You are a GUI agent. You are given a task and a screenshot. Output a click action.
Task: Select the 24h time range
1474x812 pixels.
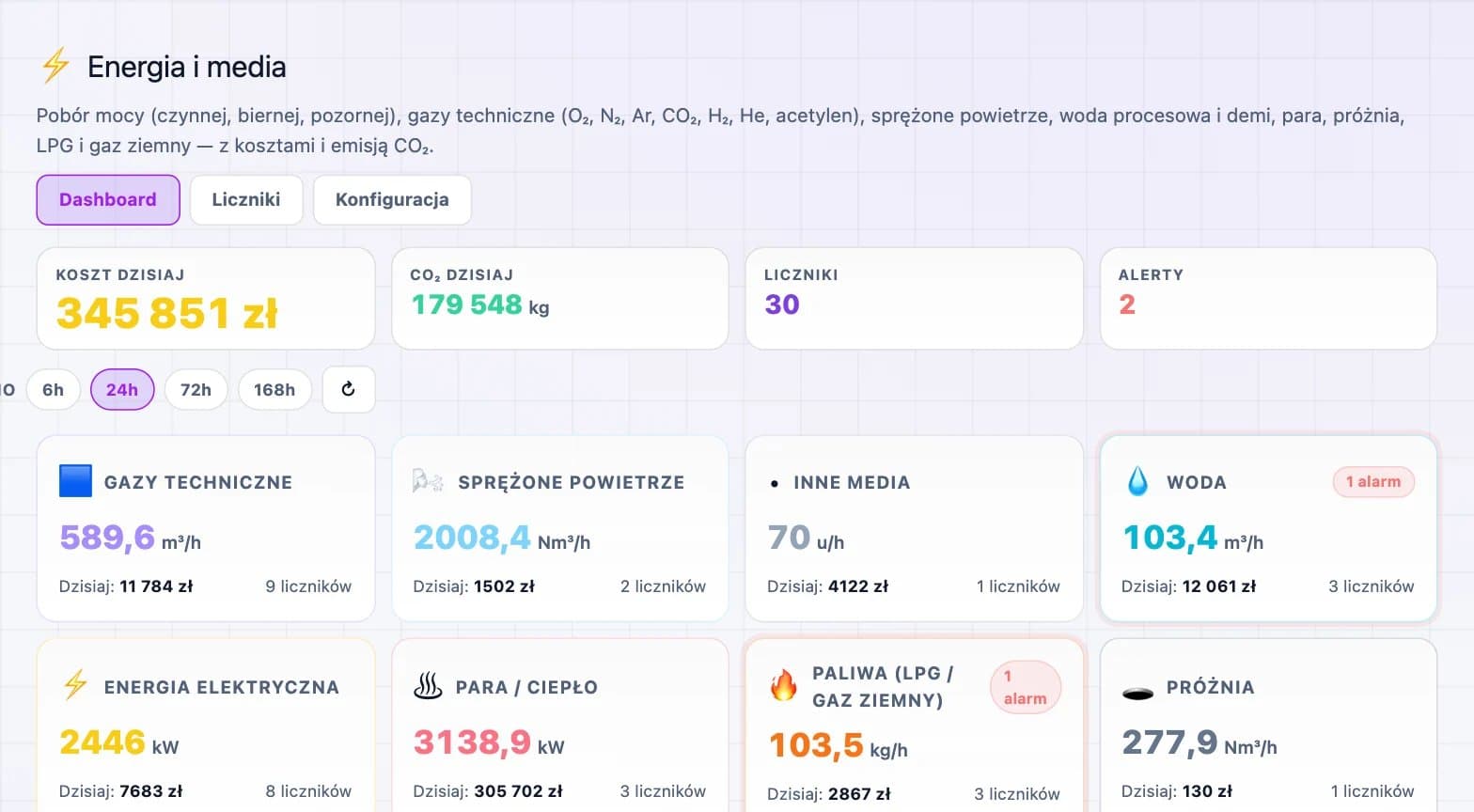click(x=122, y=389)
